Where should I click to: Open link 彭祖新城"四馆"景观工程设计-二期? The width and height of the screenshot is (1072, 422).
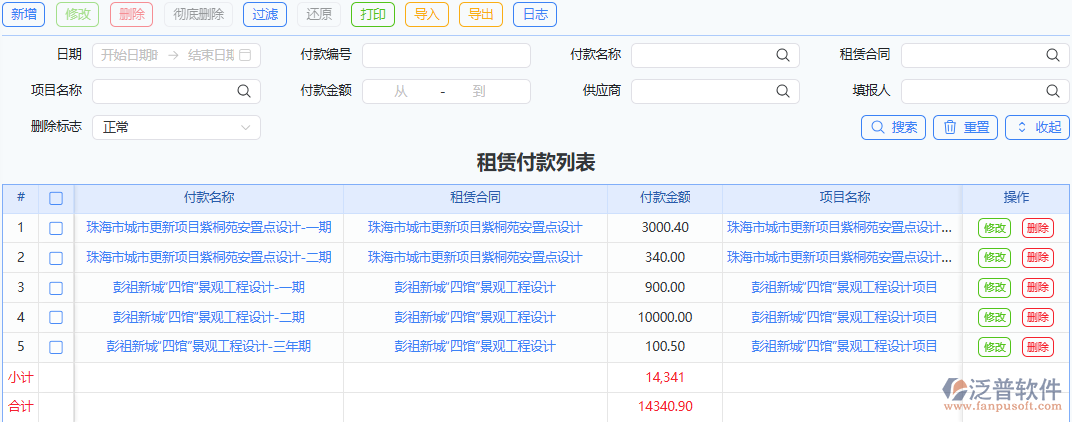click(209, 317)
